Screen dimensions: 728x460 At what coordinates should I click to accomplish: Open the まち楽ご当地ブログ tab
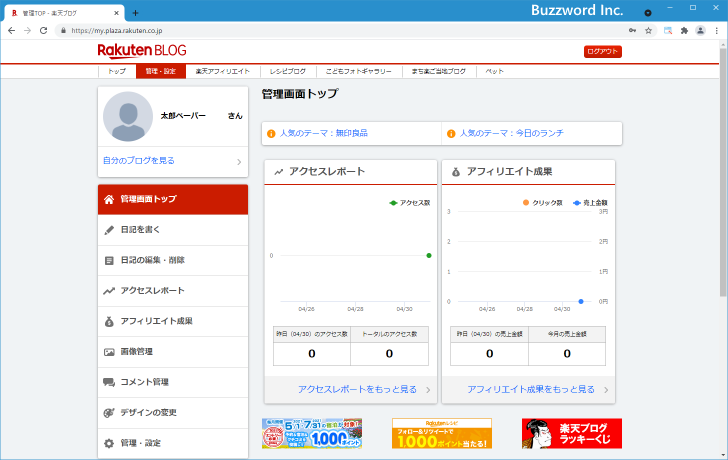(439, 71)
